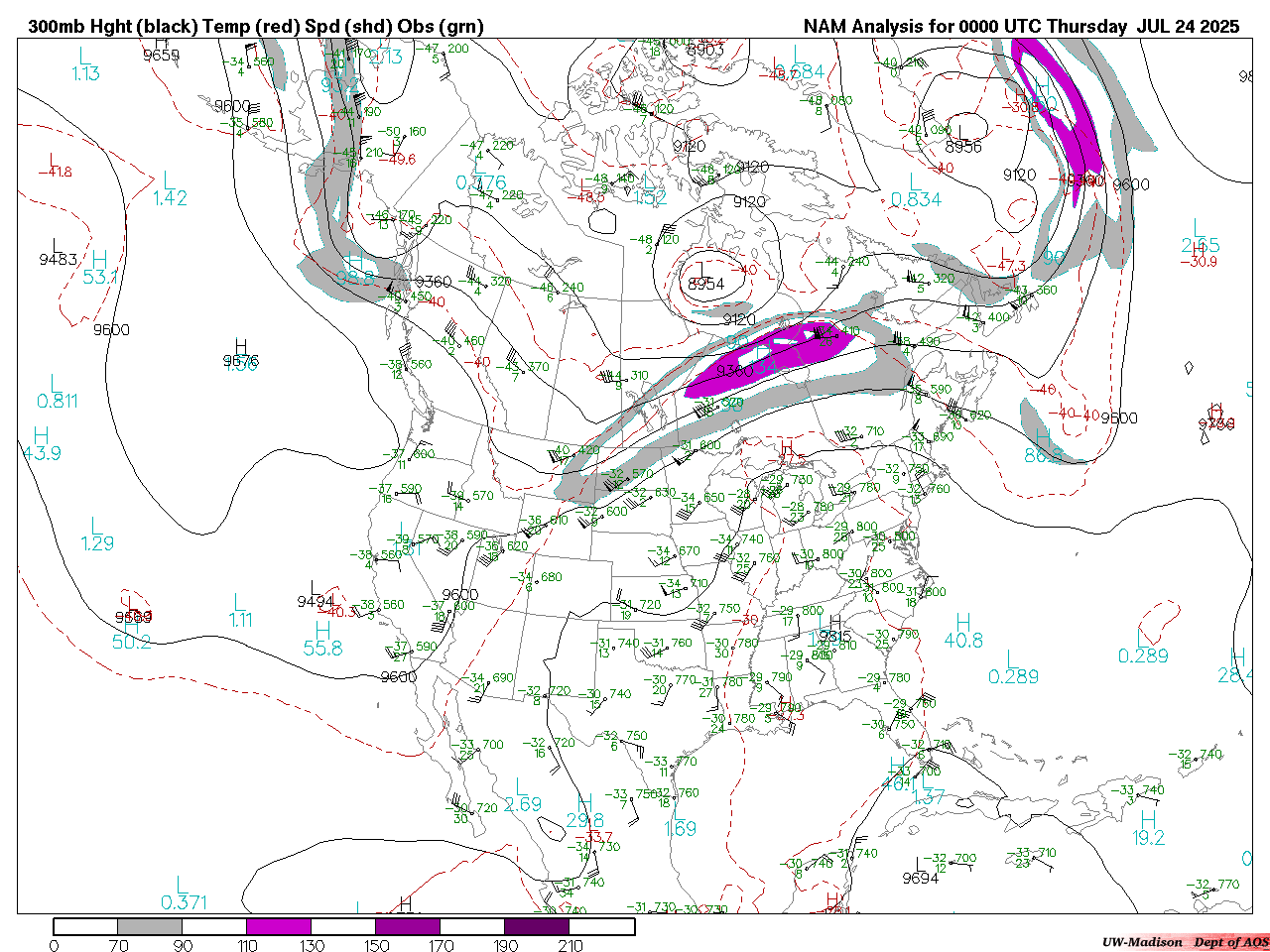Image resolution: width=1270 pixels, height=952 pixels.
Task: Click the height label '9815'
Action: click(833, 637)
